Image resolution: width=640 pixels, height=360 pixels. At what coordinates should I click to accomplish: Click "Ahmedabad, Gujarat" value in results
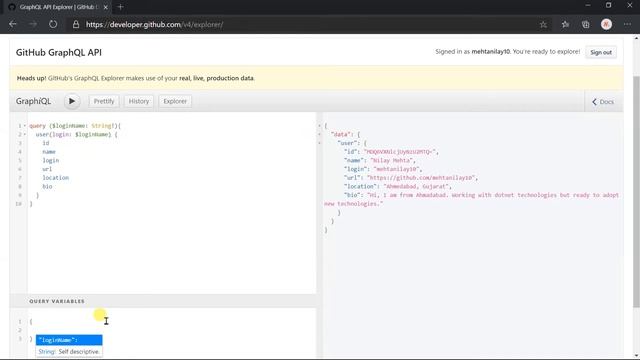click(416, 187)
